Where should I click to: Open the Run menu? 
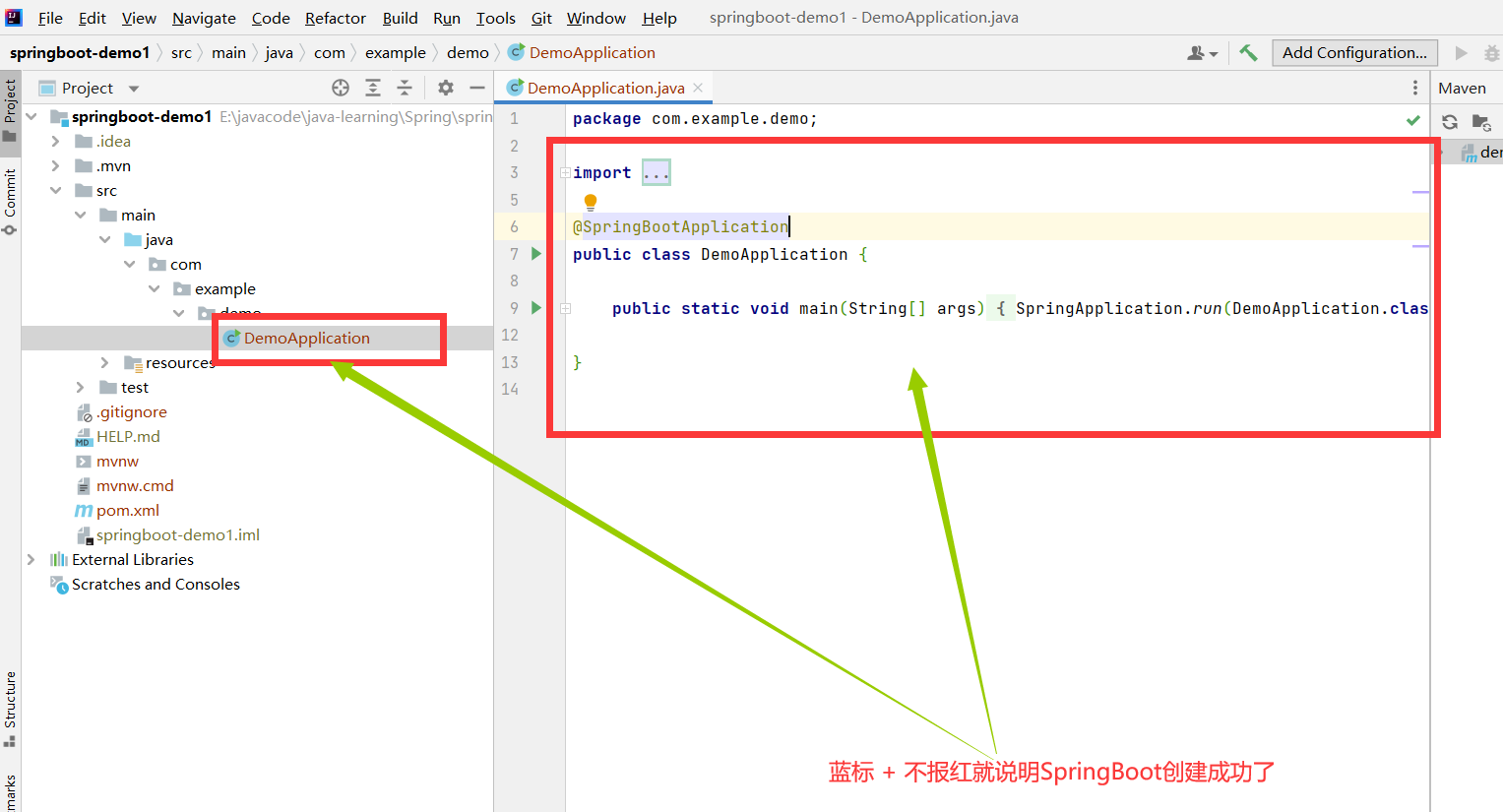tap(447, 18)
